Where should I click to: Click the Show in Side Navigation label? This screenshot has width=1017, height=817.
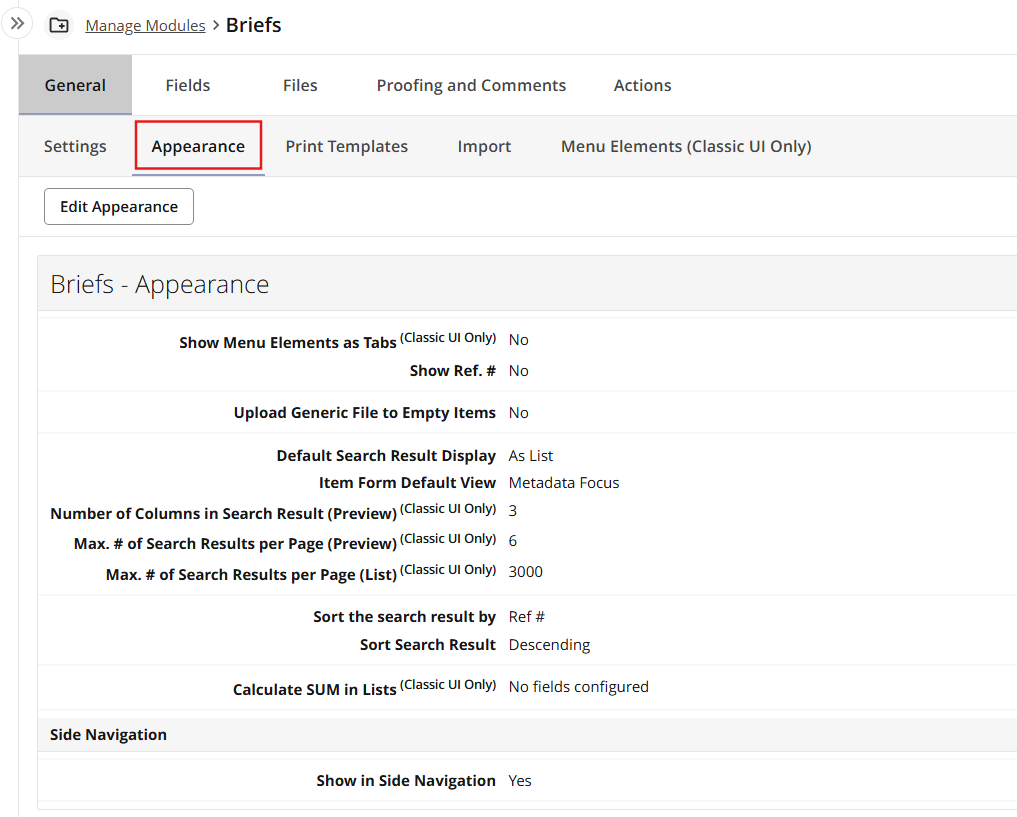tap(405, 780)
